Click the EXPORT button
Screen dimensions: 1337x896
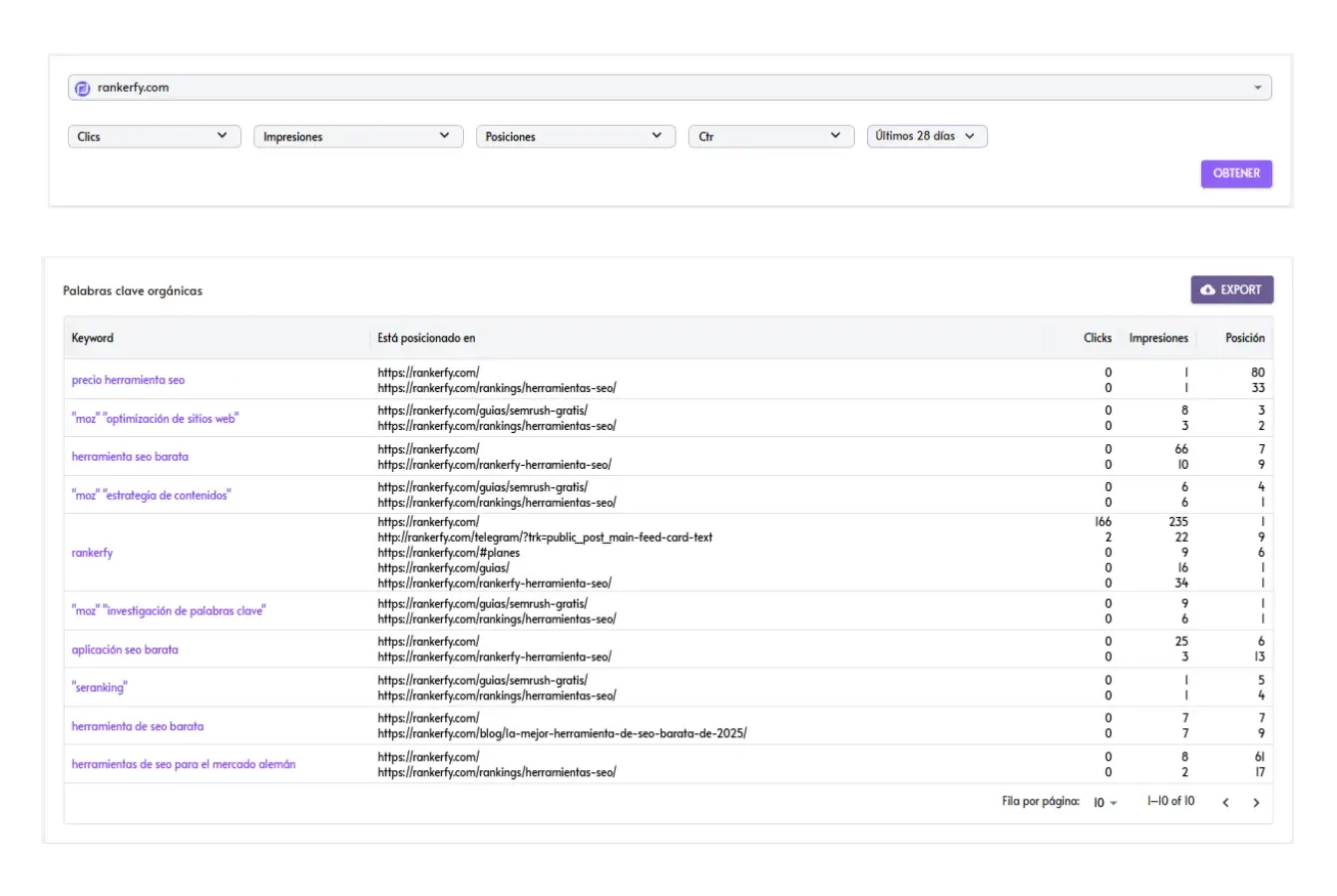click(x=1232, y=289)
